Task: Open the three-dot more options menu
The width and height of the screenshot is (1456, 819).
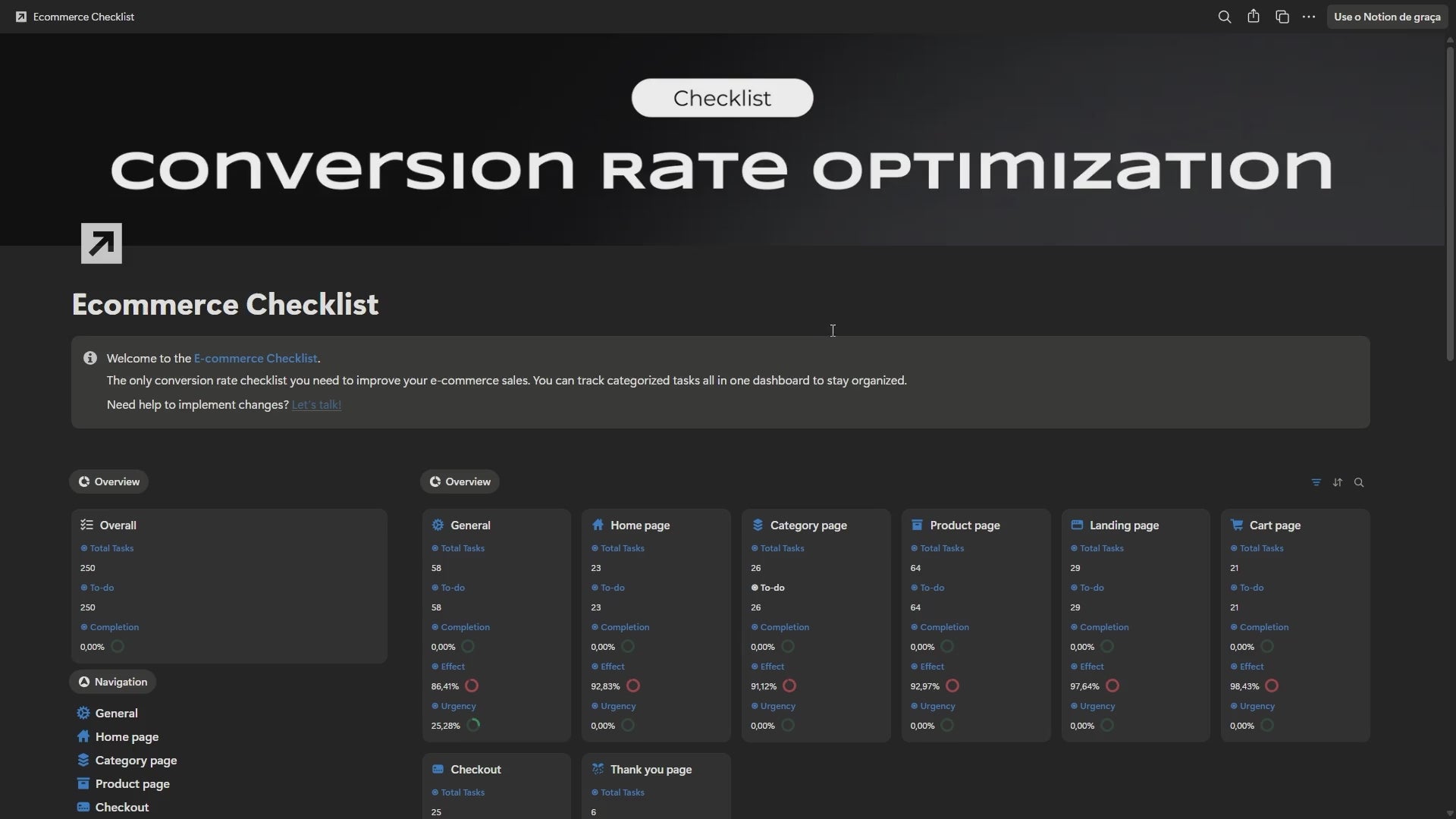Action: (1309, 17)
